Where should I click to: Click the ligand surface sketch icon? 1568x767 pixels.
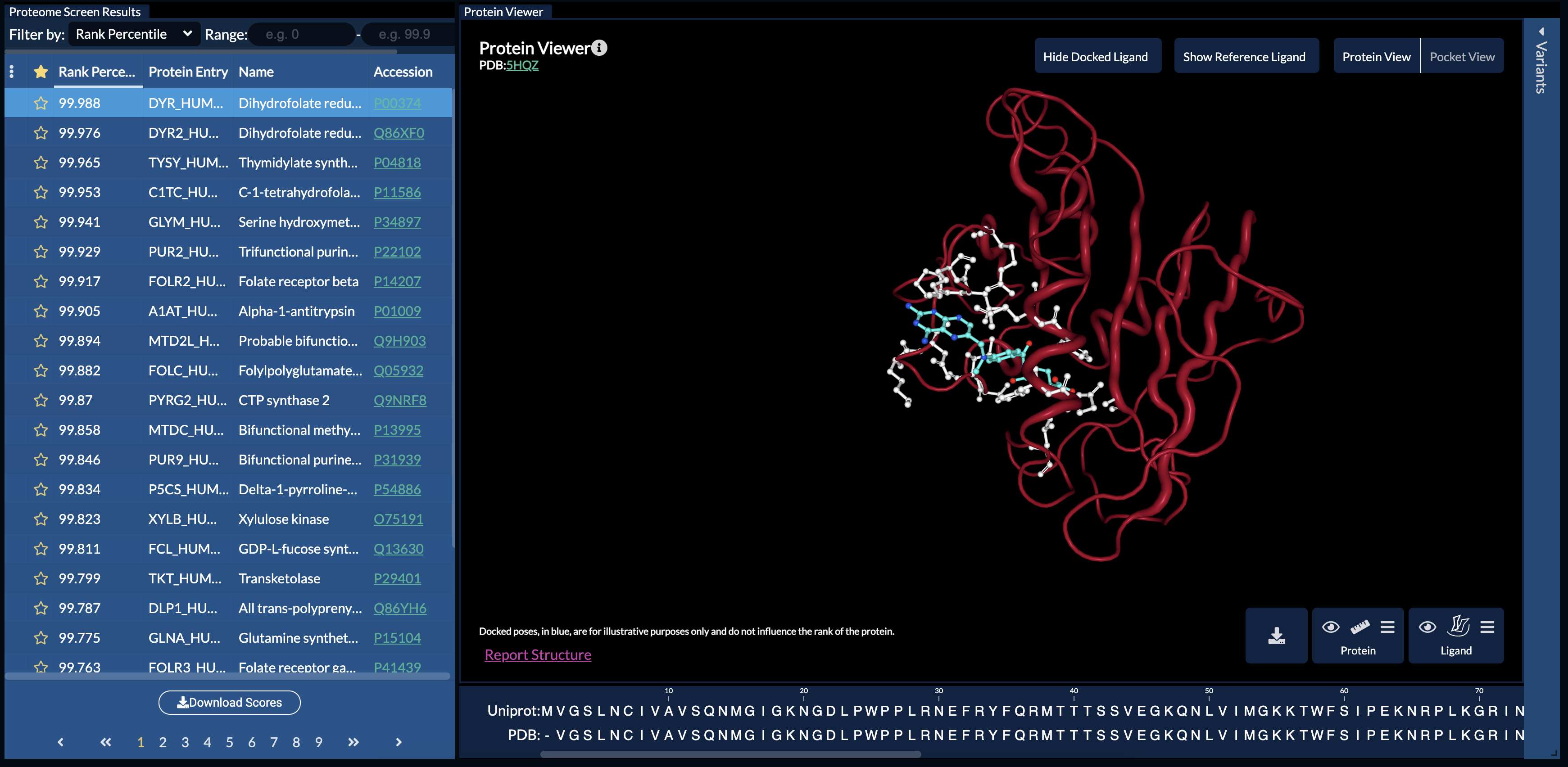pos(1459,626)
